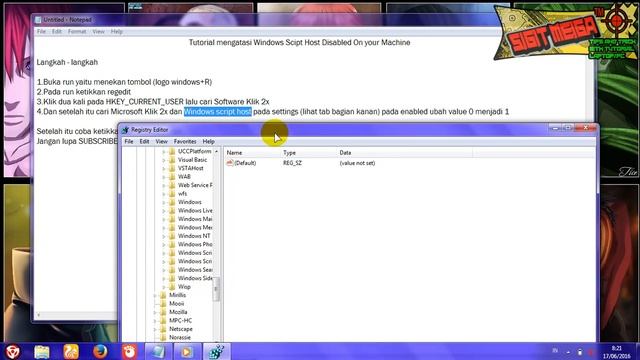The image size is (640, 360).
Task: Click the battery power tray icon
Action: click(580, 352)
